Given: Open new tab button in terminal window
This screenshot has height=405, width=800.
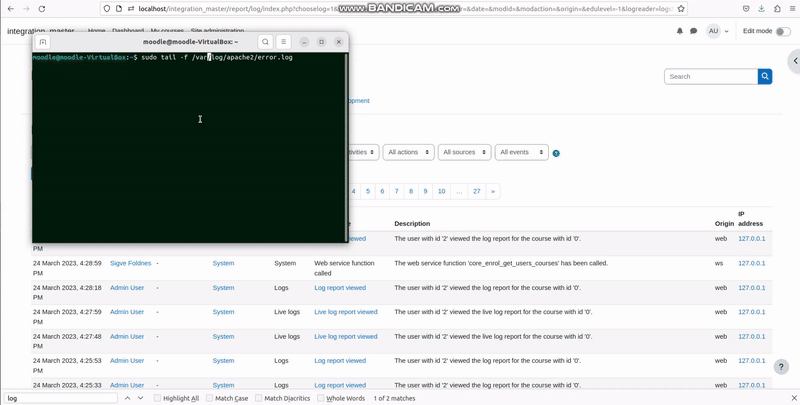Looking at the screenshot, I should click(43, 42).
